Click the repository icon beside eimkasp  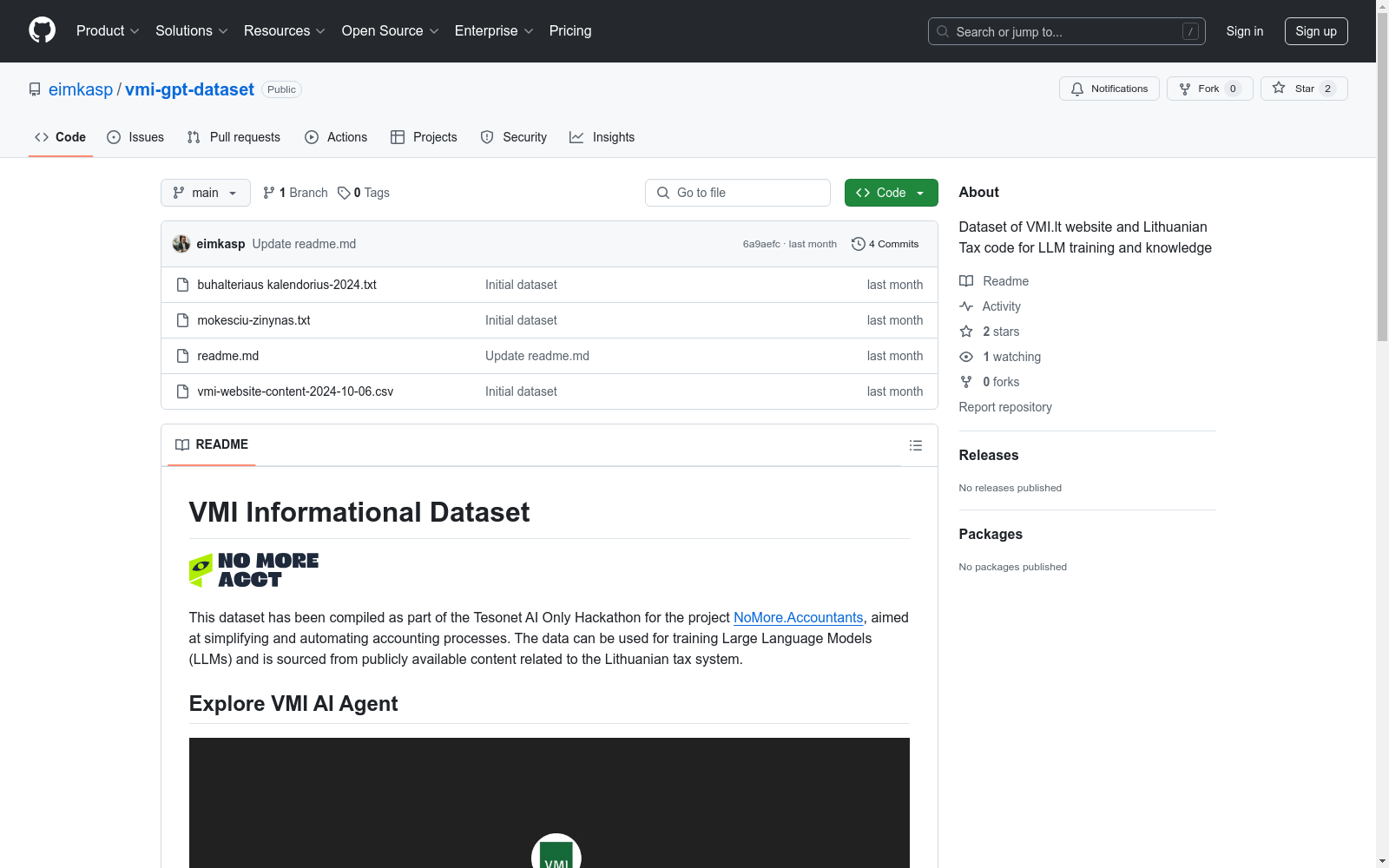click(35, 89)
